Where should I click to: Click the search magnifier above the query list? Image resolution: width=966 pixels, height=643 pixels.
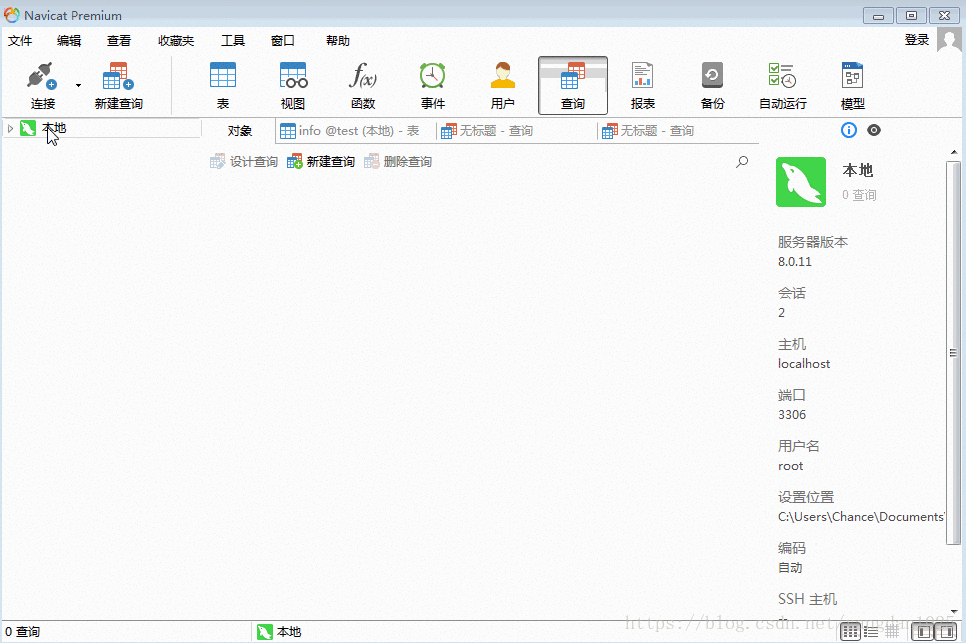742,160
